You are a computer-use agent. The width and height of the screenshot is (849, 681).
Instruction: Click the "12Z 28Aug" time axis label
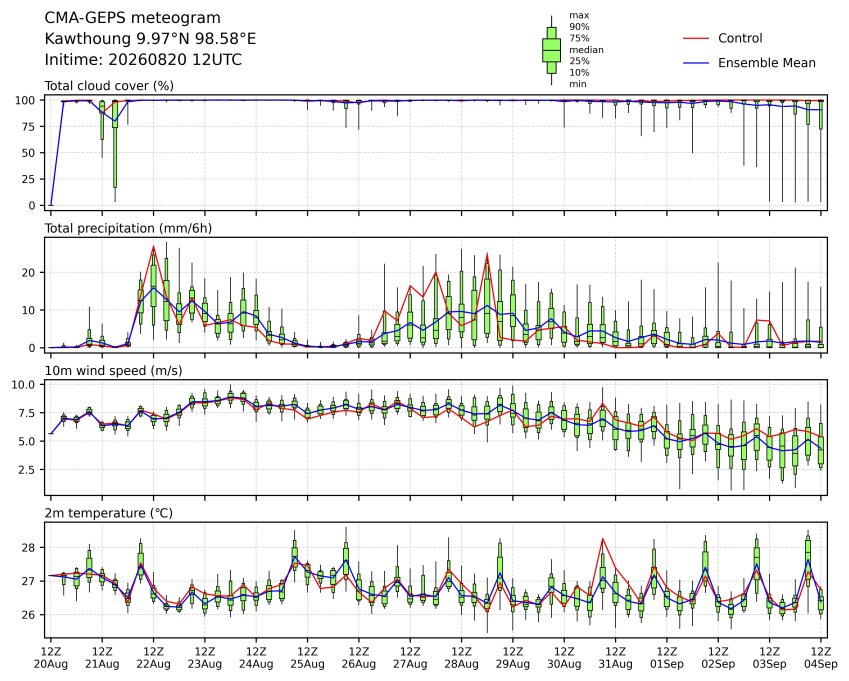coord(462,658)
